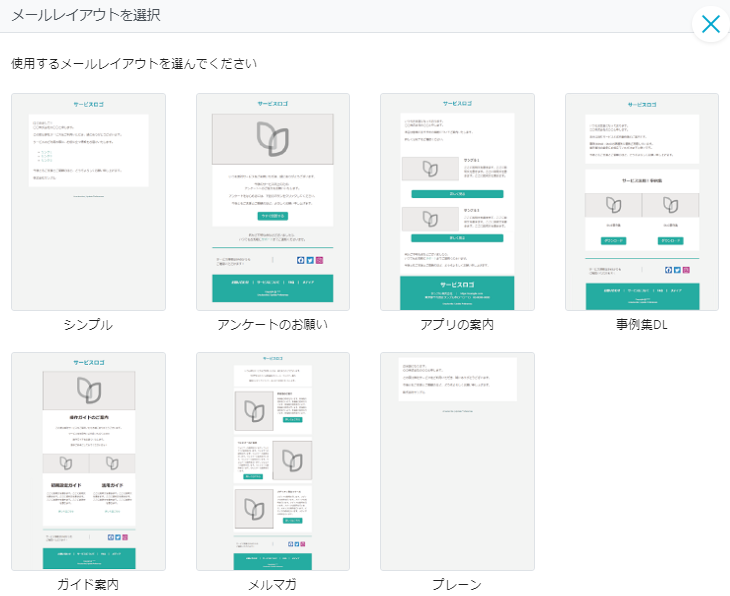Close the mail layout selection dialog
The height and width of the screenshot is (596, 730).
[710, 24]
